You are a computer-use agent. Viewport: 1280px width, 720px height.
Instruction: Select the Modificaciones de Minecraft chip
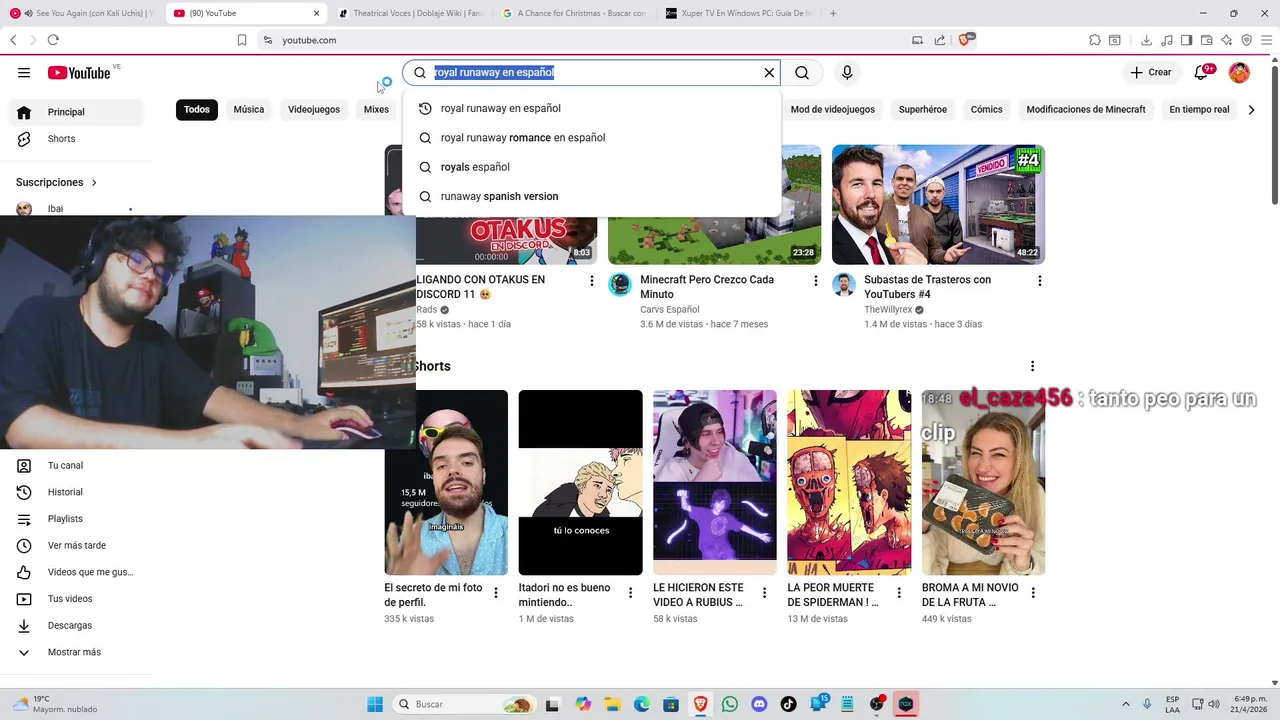(1086, 110)
